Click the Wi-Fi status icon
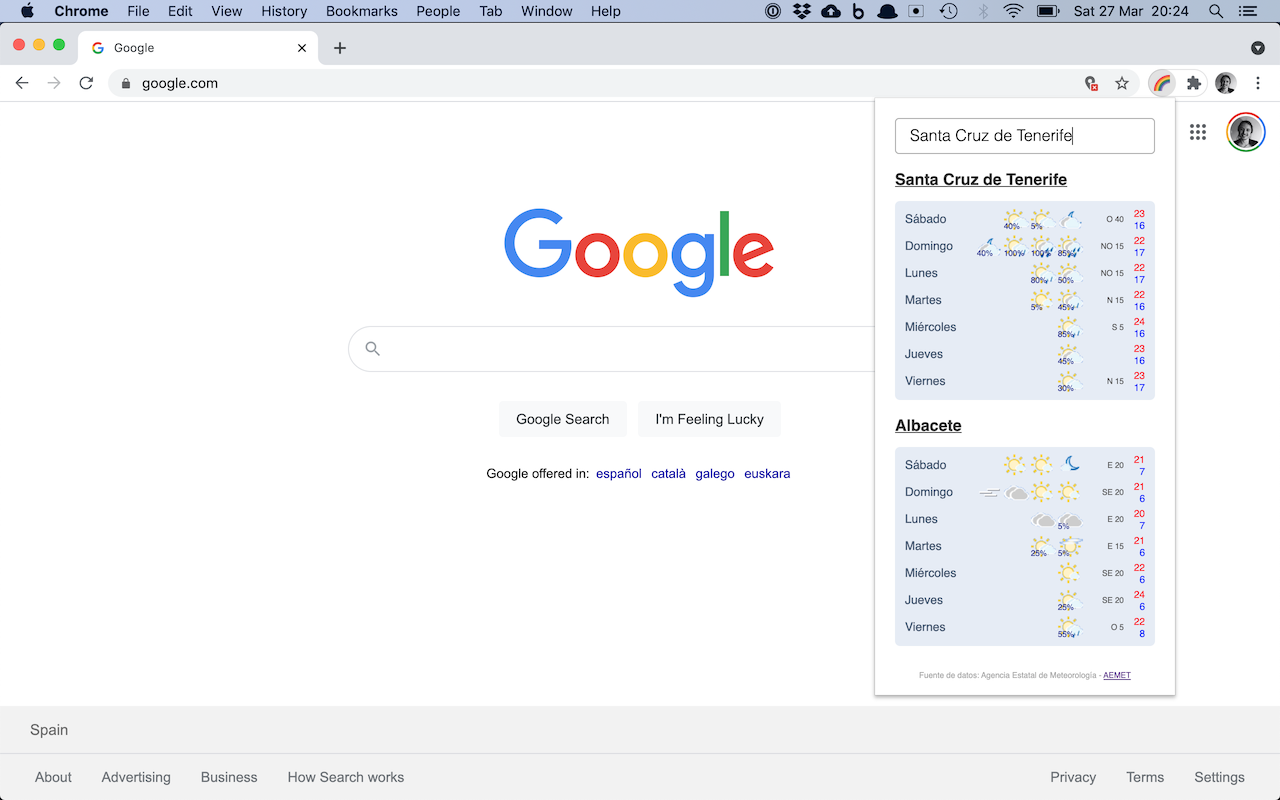Viewport: 1280px width, 800px height. 1014,11
